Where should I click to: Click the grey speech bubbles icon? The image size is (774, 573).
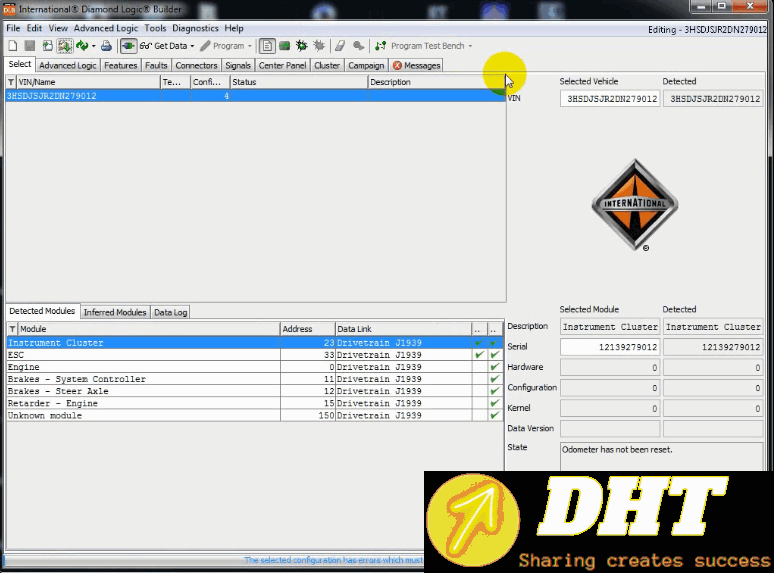(358, 46)
